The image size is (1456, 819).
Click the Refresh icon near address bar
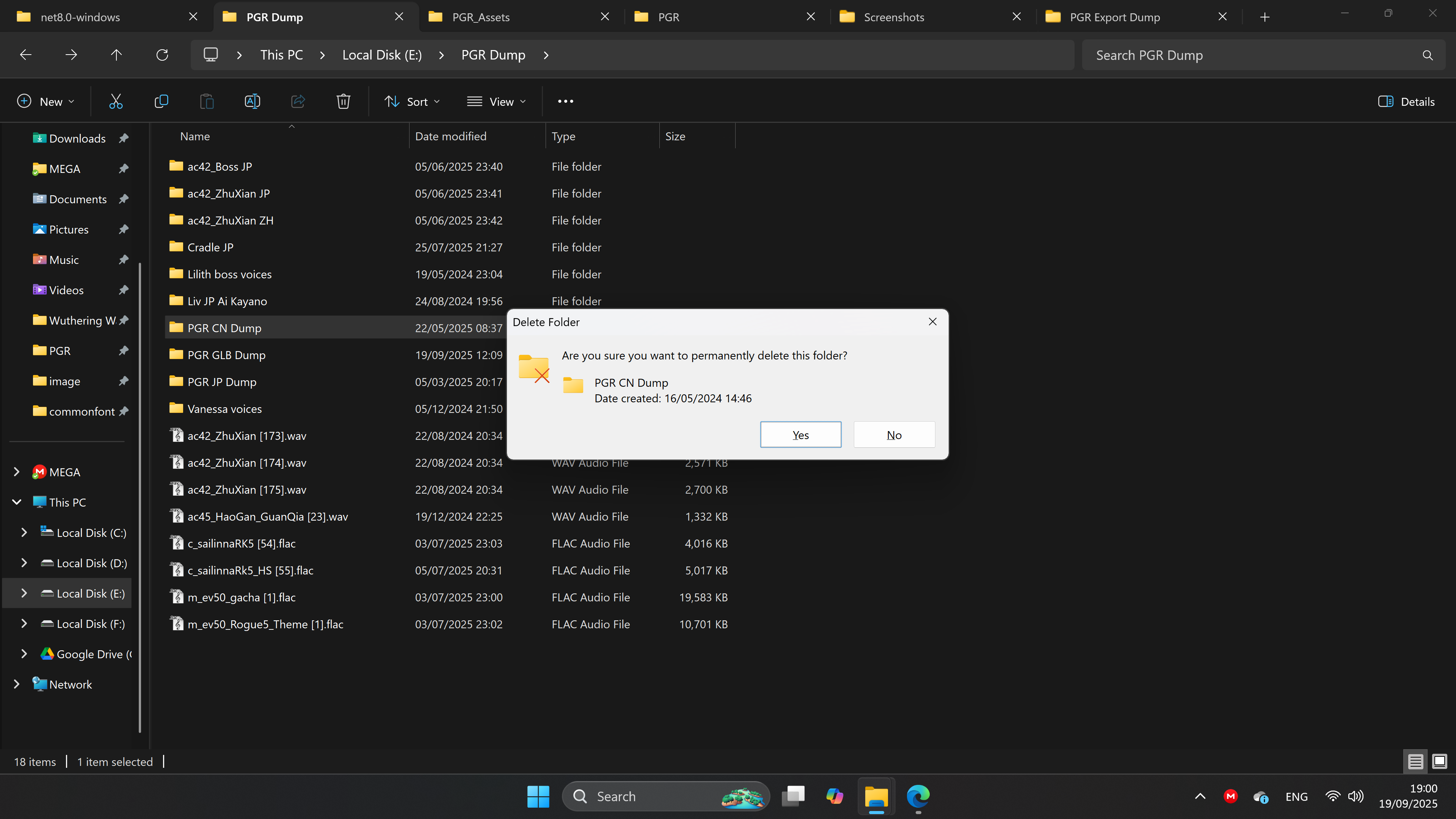point(162,55)
